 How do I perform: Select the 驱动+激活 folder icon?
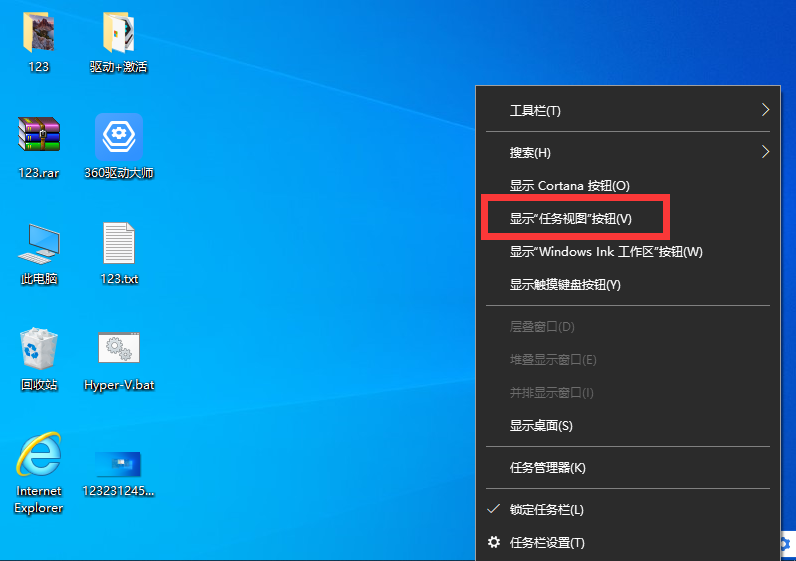tap(118, 34)
